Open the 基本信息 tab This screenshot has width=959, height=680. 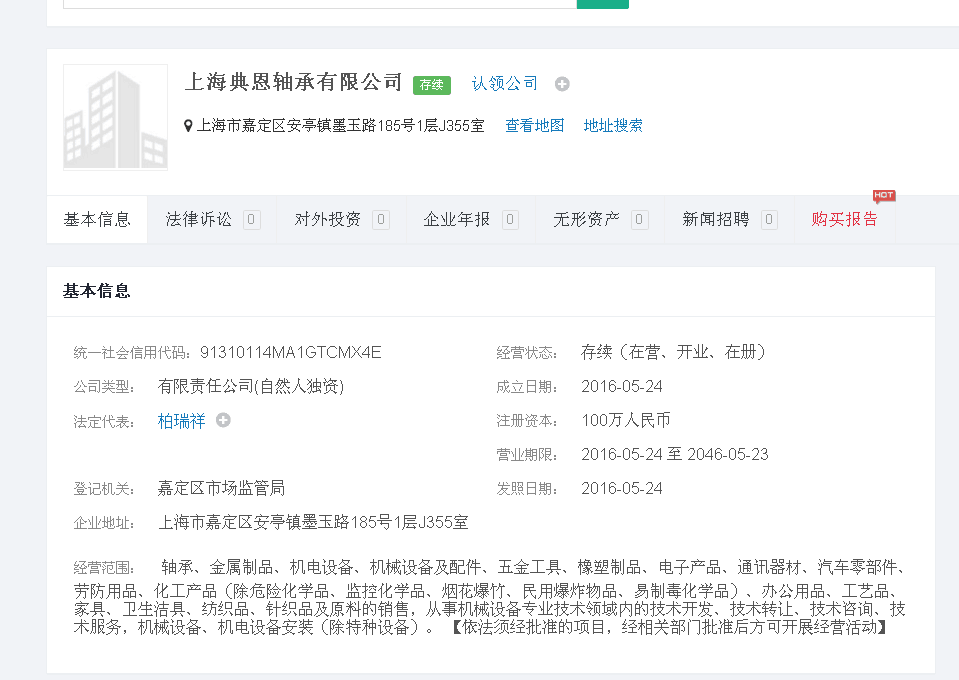point(97,219)
